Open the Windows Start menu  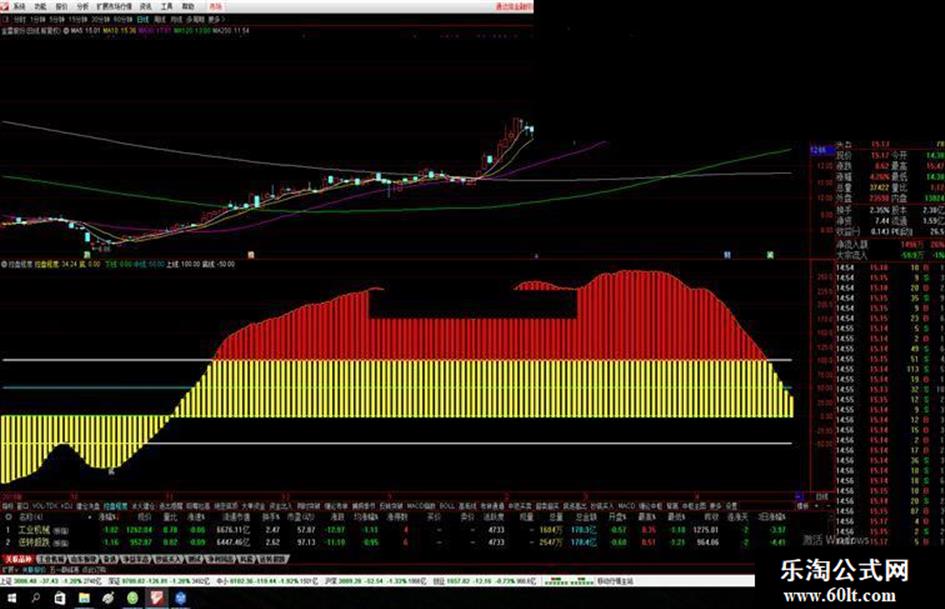tap(11, 598)
